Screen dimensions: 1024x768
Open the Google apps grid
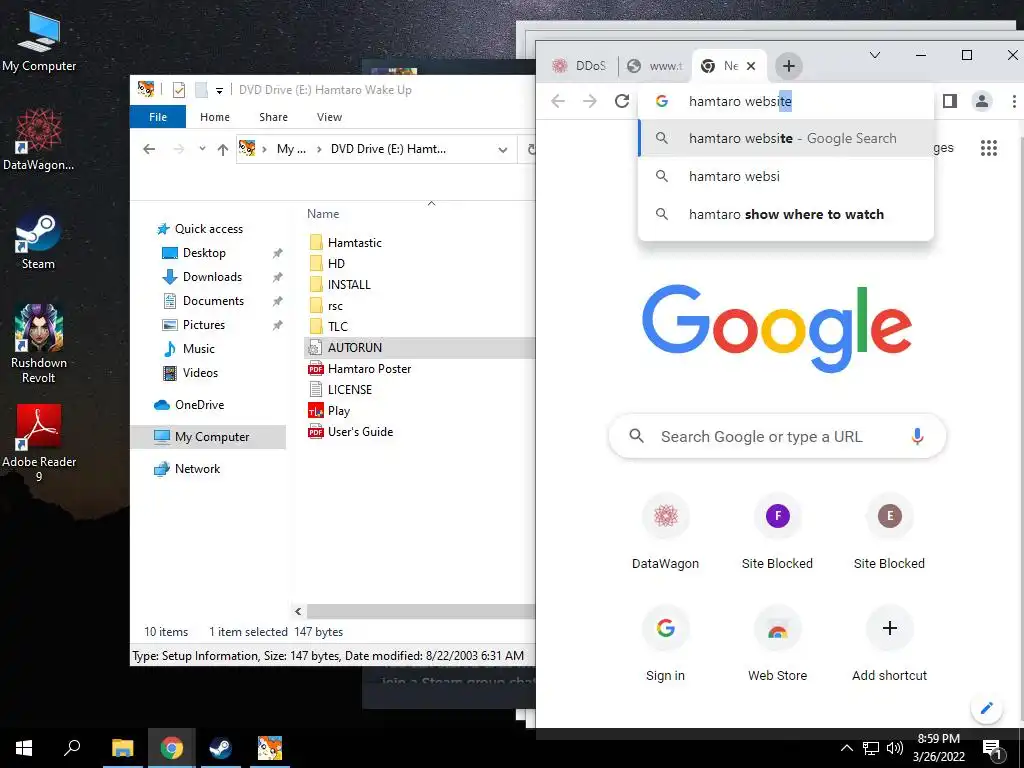(x=989, y=148)
